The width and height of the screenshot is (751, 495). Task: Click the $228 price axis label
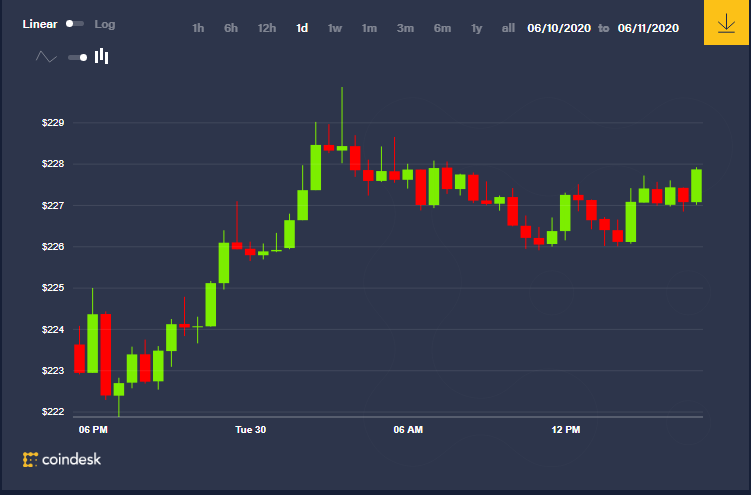click(53, 164)
